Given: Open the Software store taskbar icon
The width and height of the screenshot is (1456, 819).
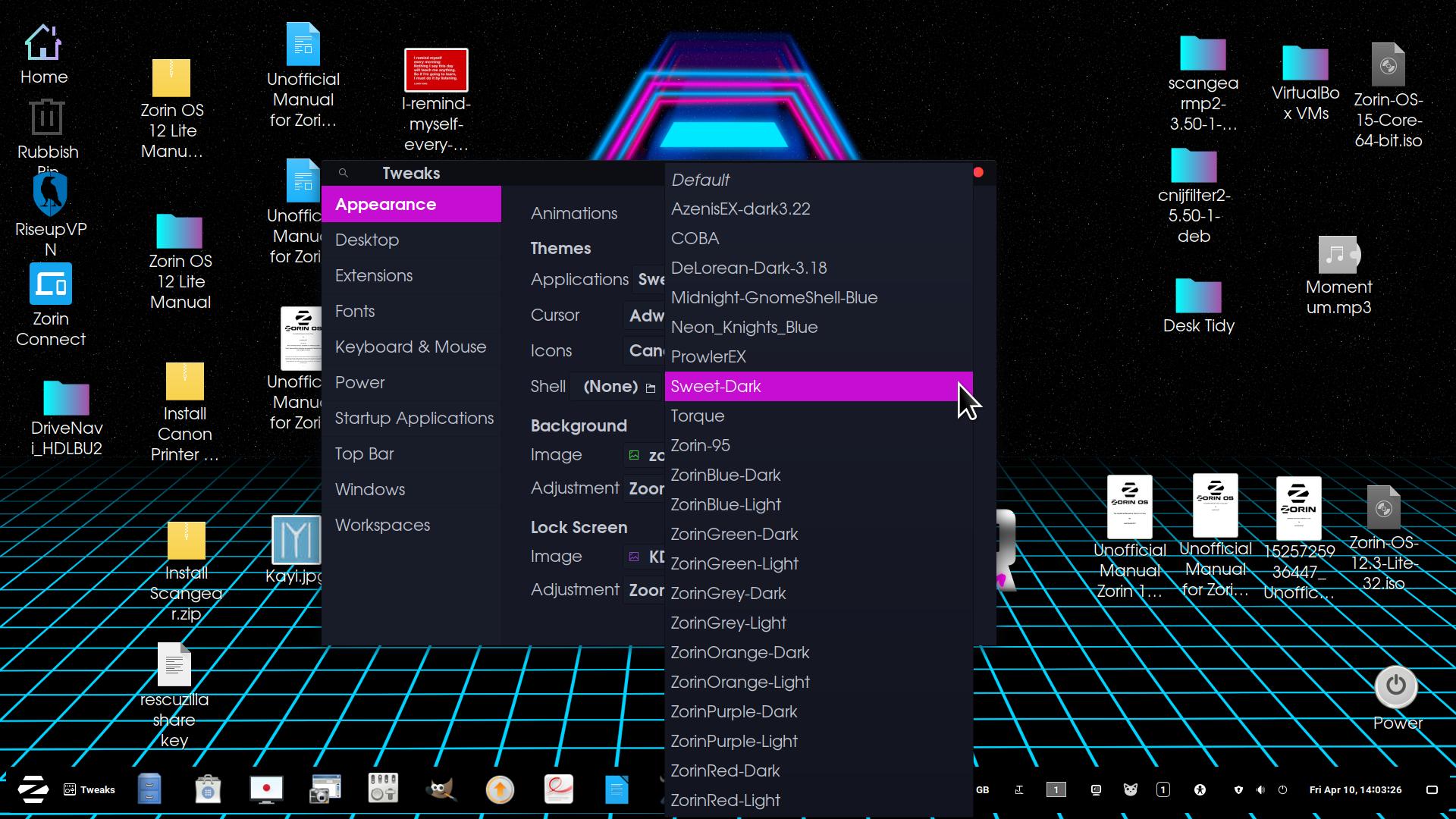Looking at the screenshot, I should [x=208, y=789].
